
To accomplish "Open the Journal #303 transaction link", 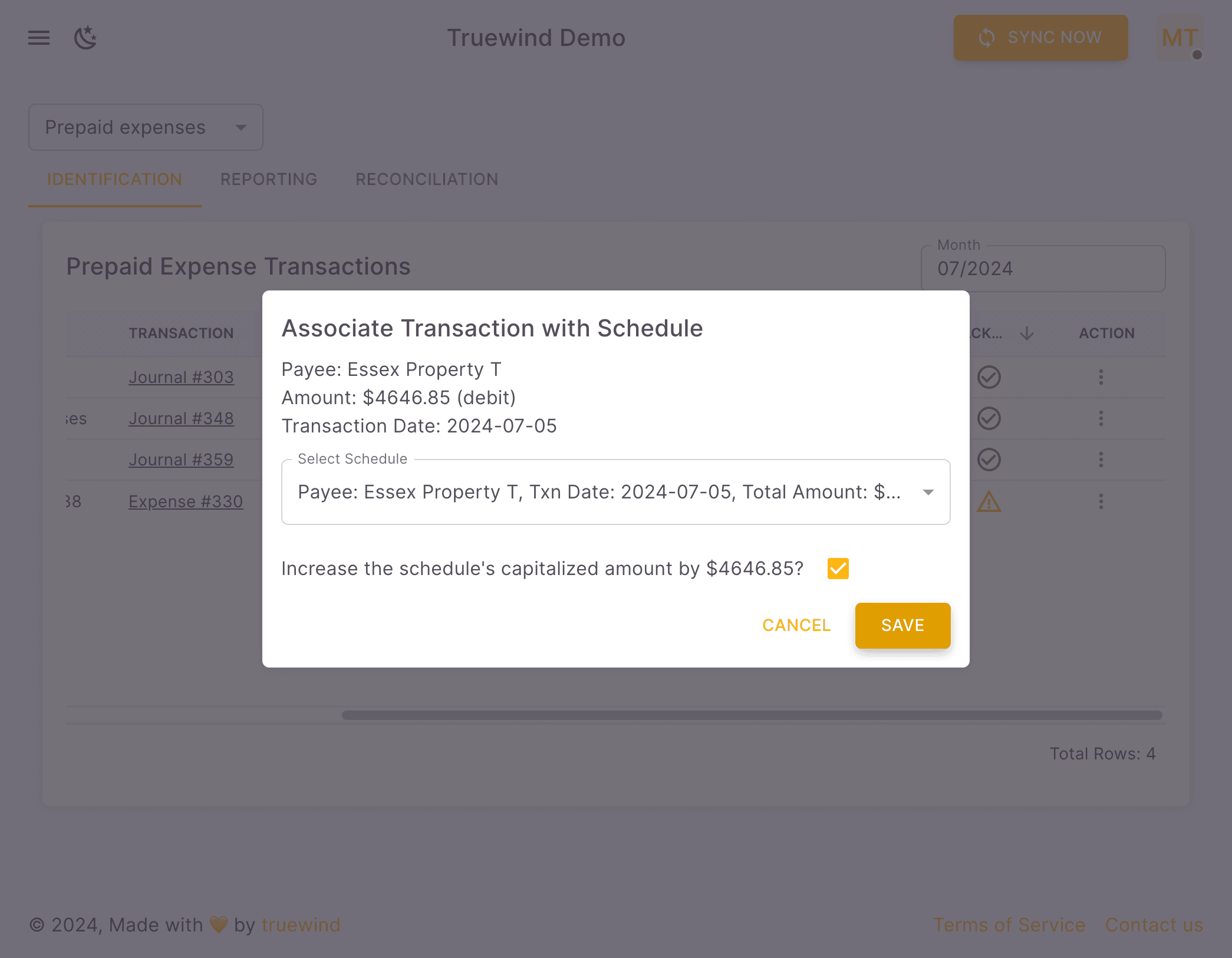I will [x=181, y=377].
